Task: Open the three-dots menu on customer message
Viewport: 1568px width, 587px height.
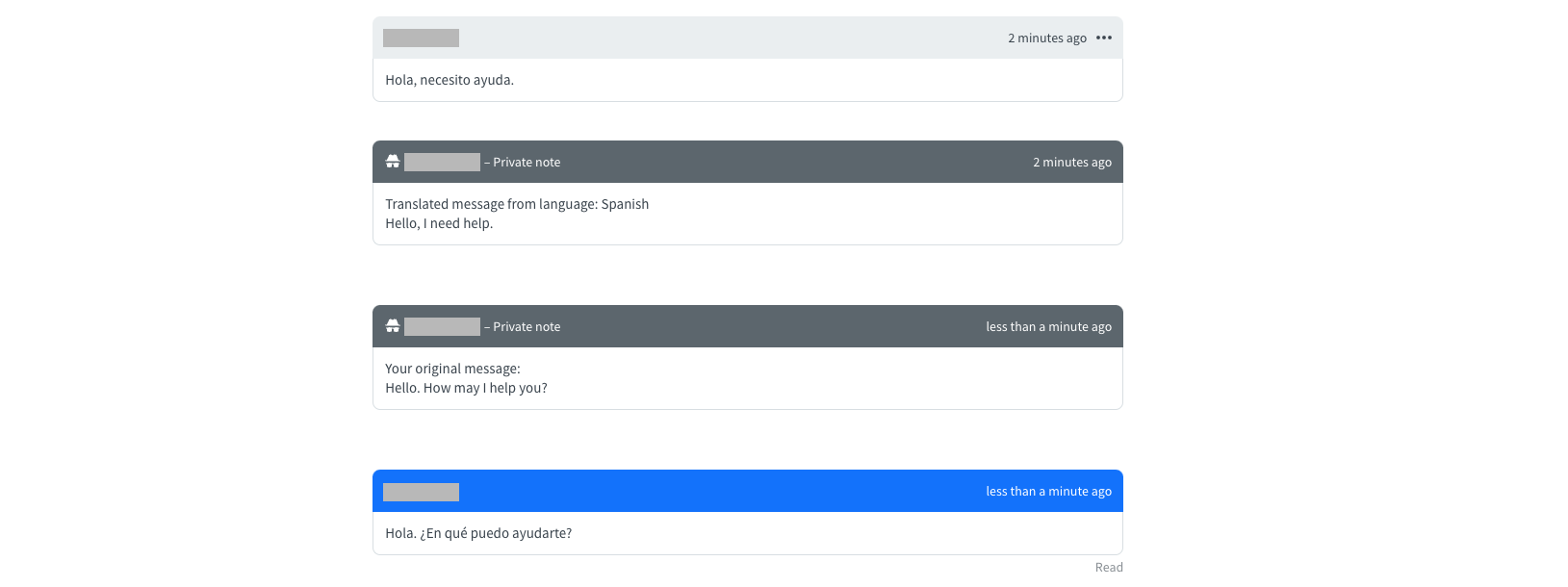Action: (1103, 38)
